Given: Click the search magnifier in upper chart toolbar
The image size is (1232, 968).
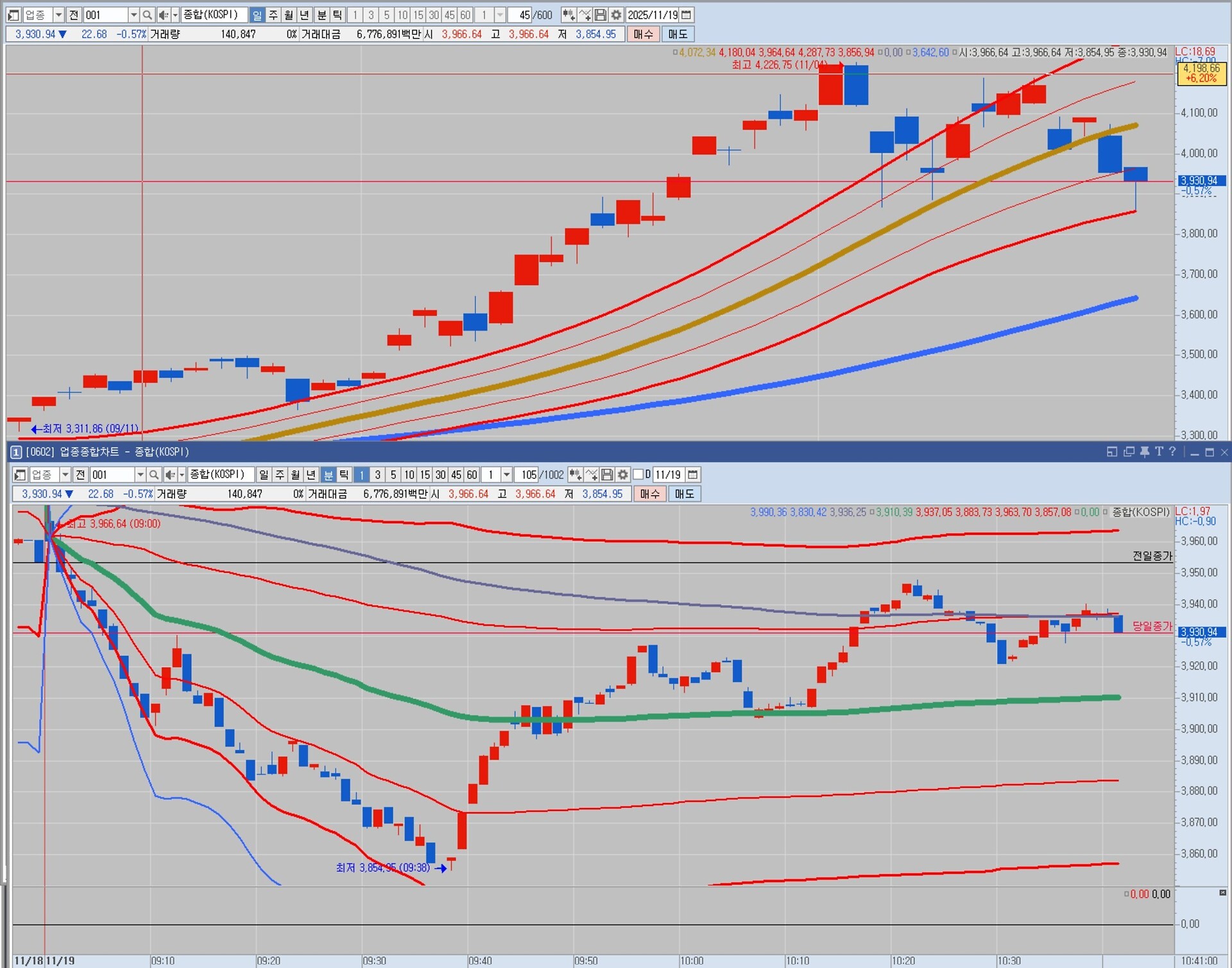Looking at the screenshot, I should pyautogui.click(x=147, y=15).
